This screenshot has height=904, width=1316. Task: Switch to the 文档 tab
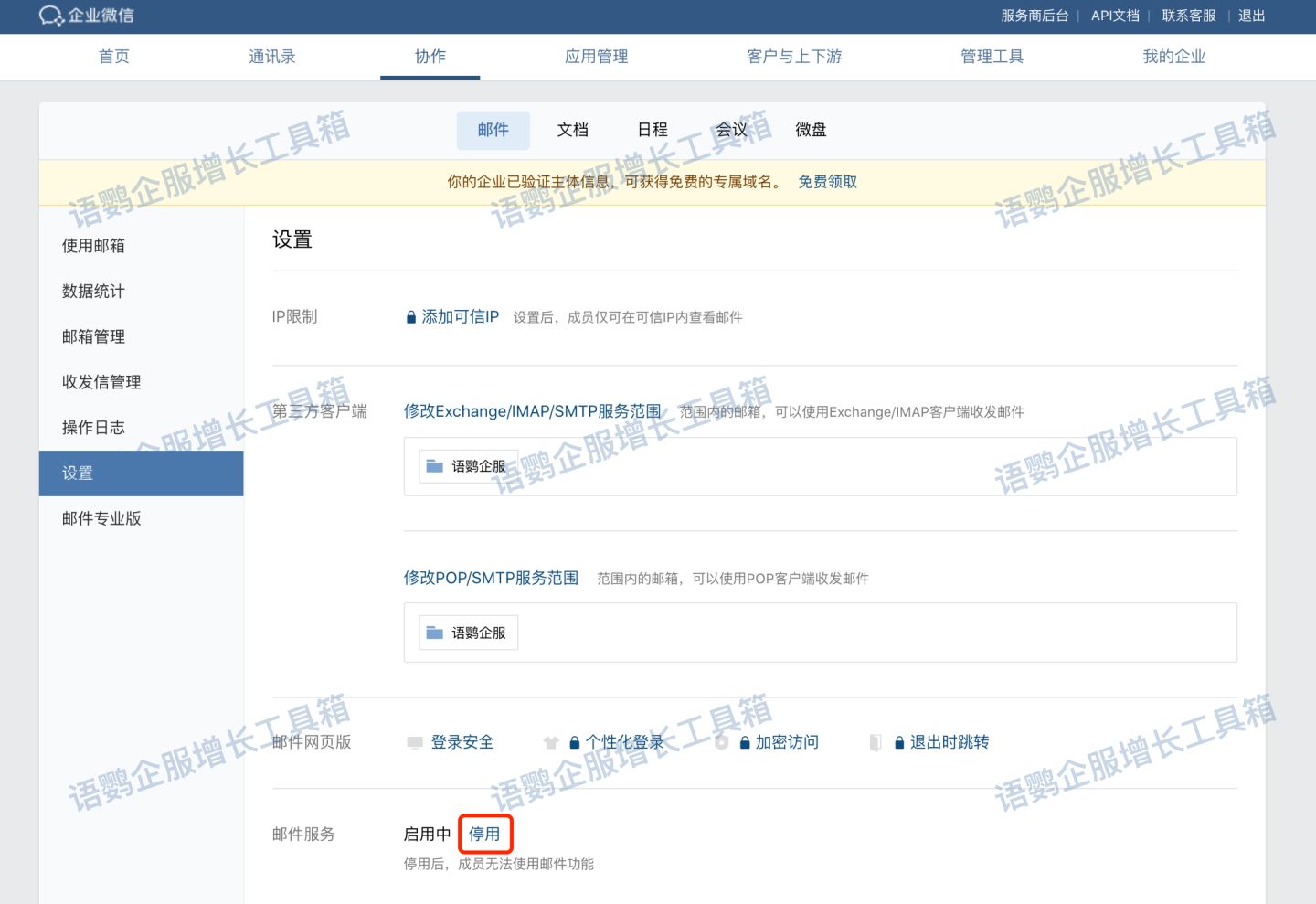tap(573, 130)
